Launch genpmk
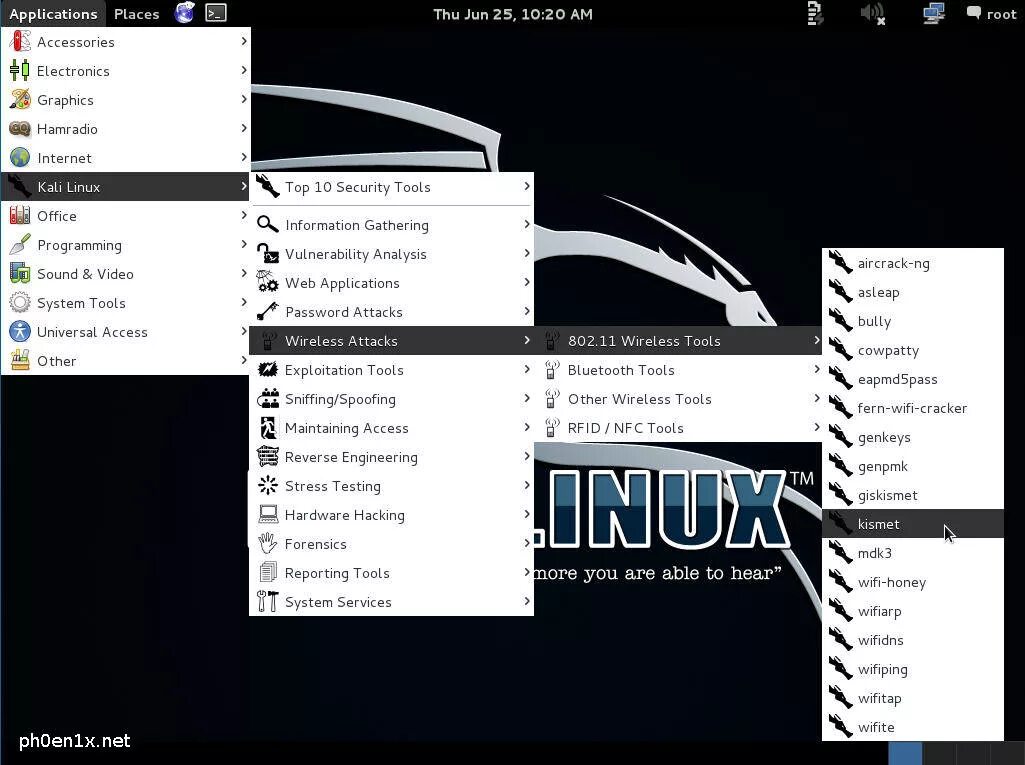Screen dimensions: 1025x765 point(913,466)
